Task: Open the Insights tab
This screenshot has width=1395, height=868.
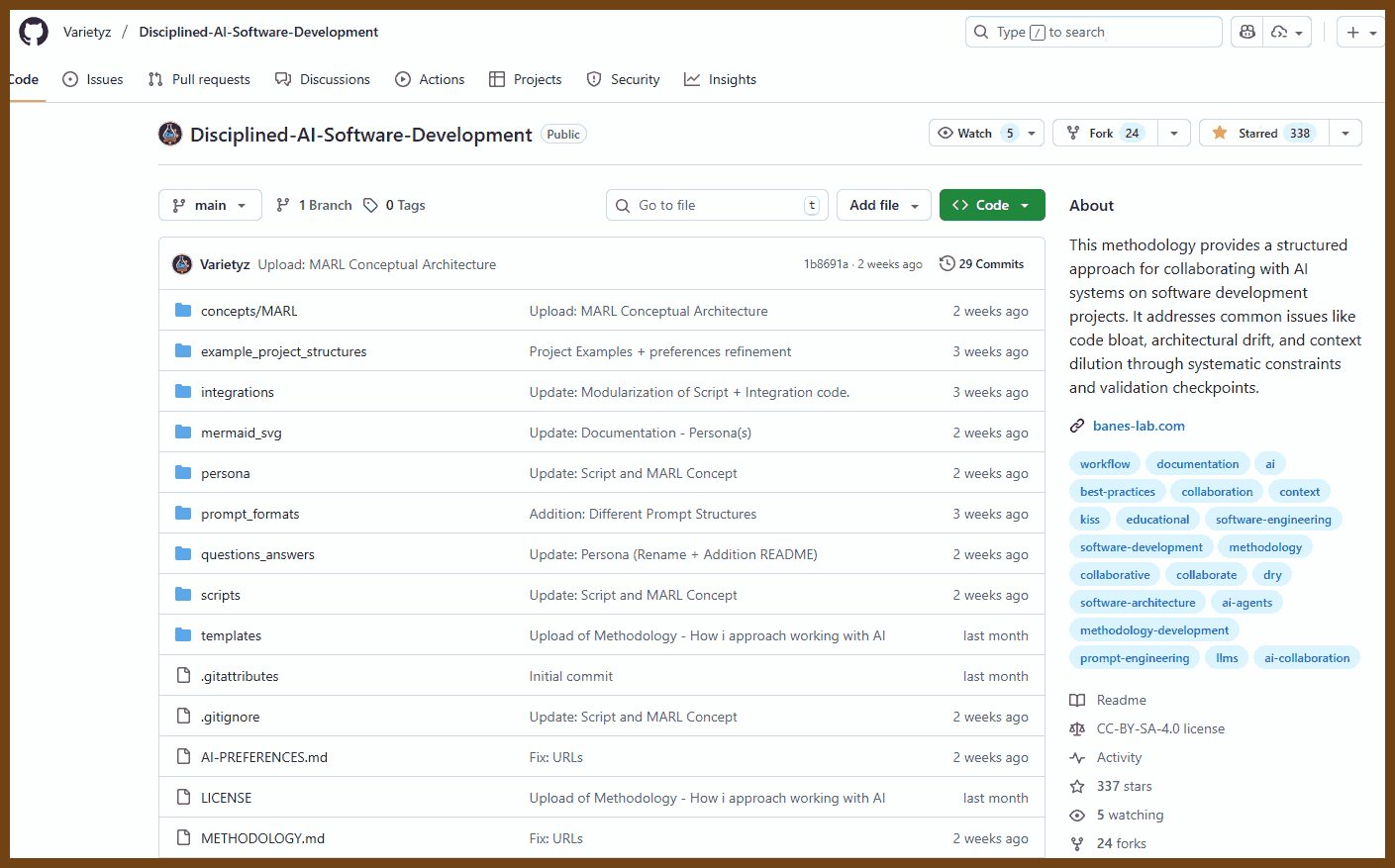Action: click(720, 79)
